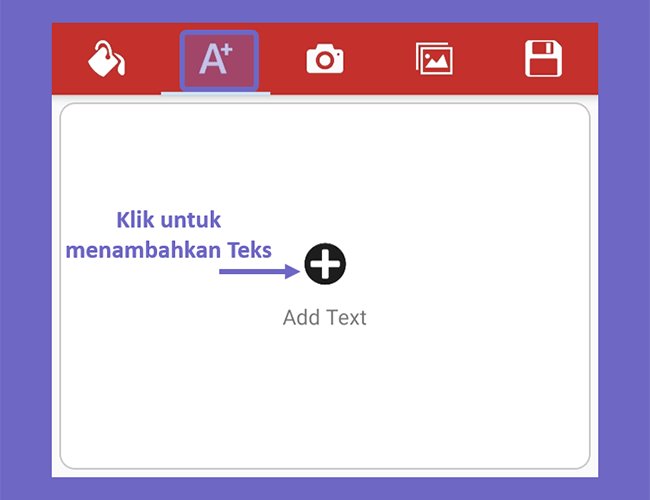The width and height of the screenshot is (650, 500).
Task: Select the add text tab icon
Action: click(x=216, y=59)
